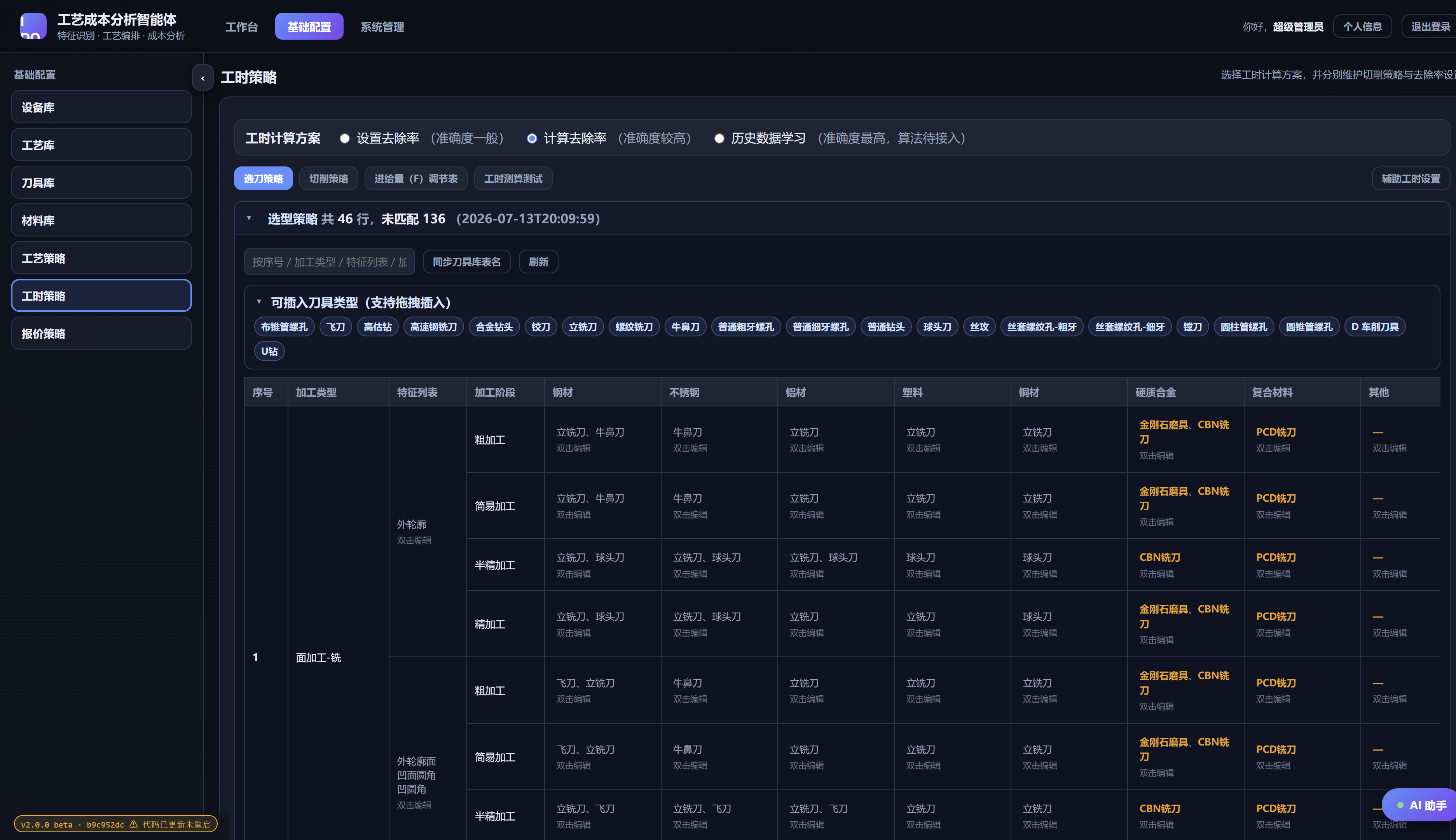Select the 飞刀 tool type chip
1456x840 pixels.
335,327
